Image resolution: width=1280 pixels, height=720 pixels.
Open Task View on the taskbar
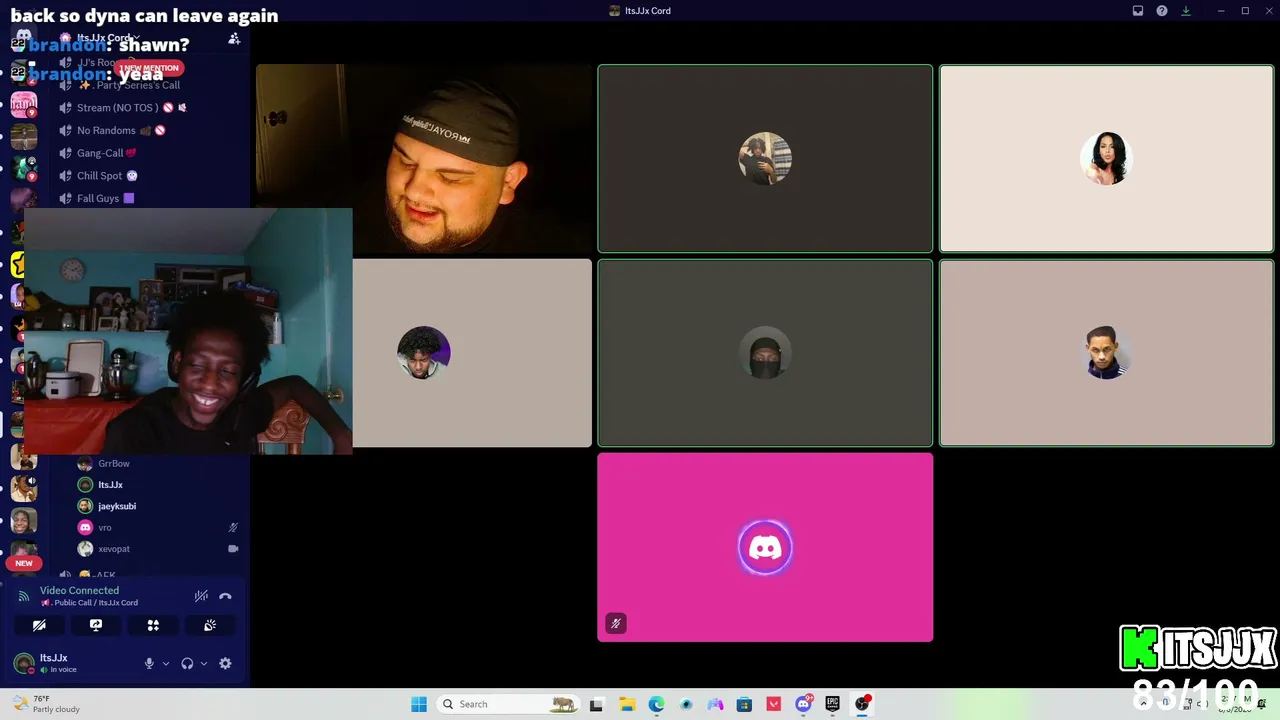pos(597,704)
